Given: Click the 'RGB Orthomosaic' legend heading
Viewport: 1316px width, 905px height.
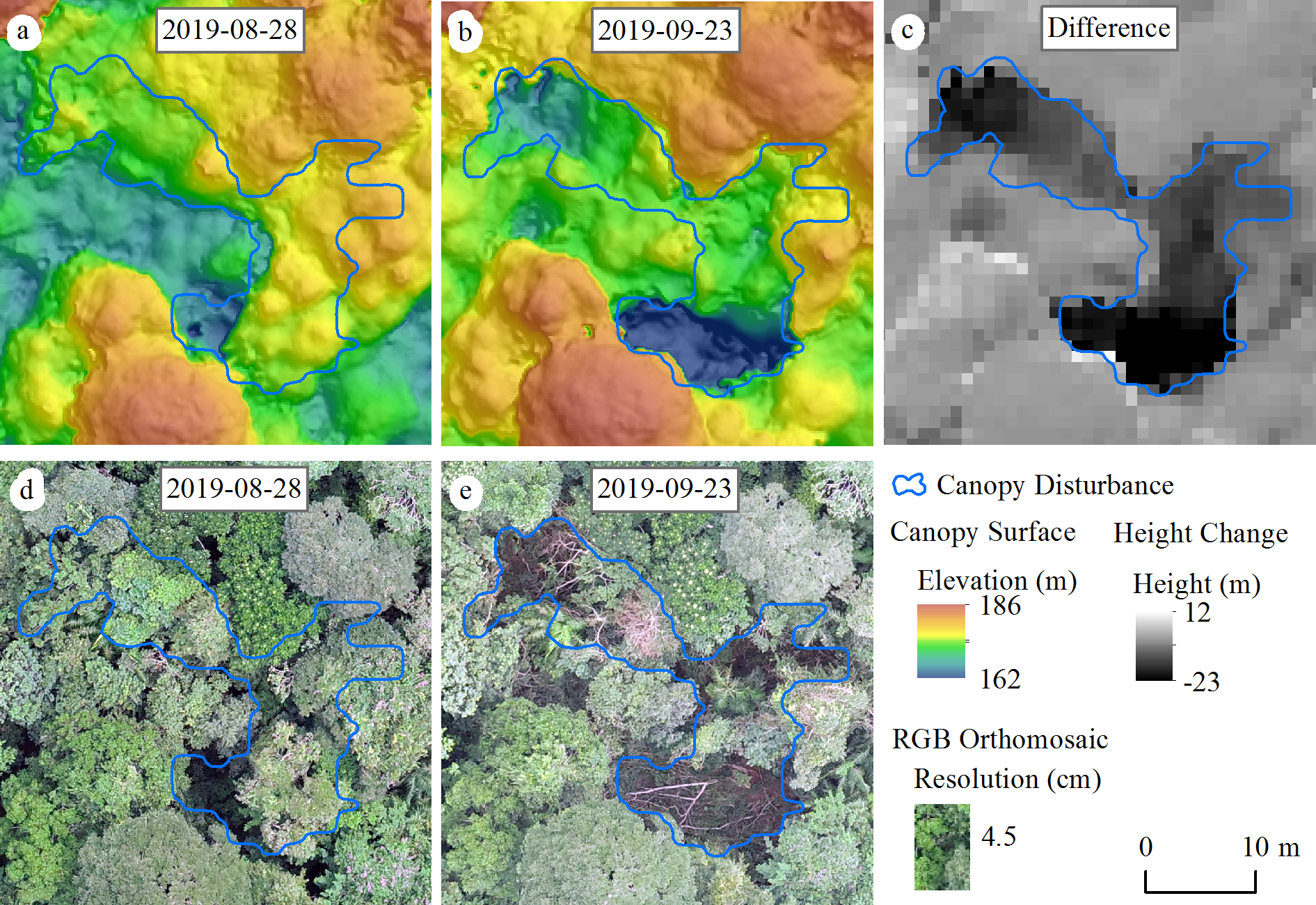Looking at the screenshot, I should pyautogui.click(x=1000, y=739).
